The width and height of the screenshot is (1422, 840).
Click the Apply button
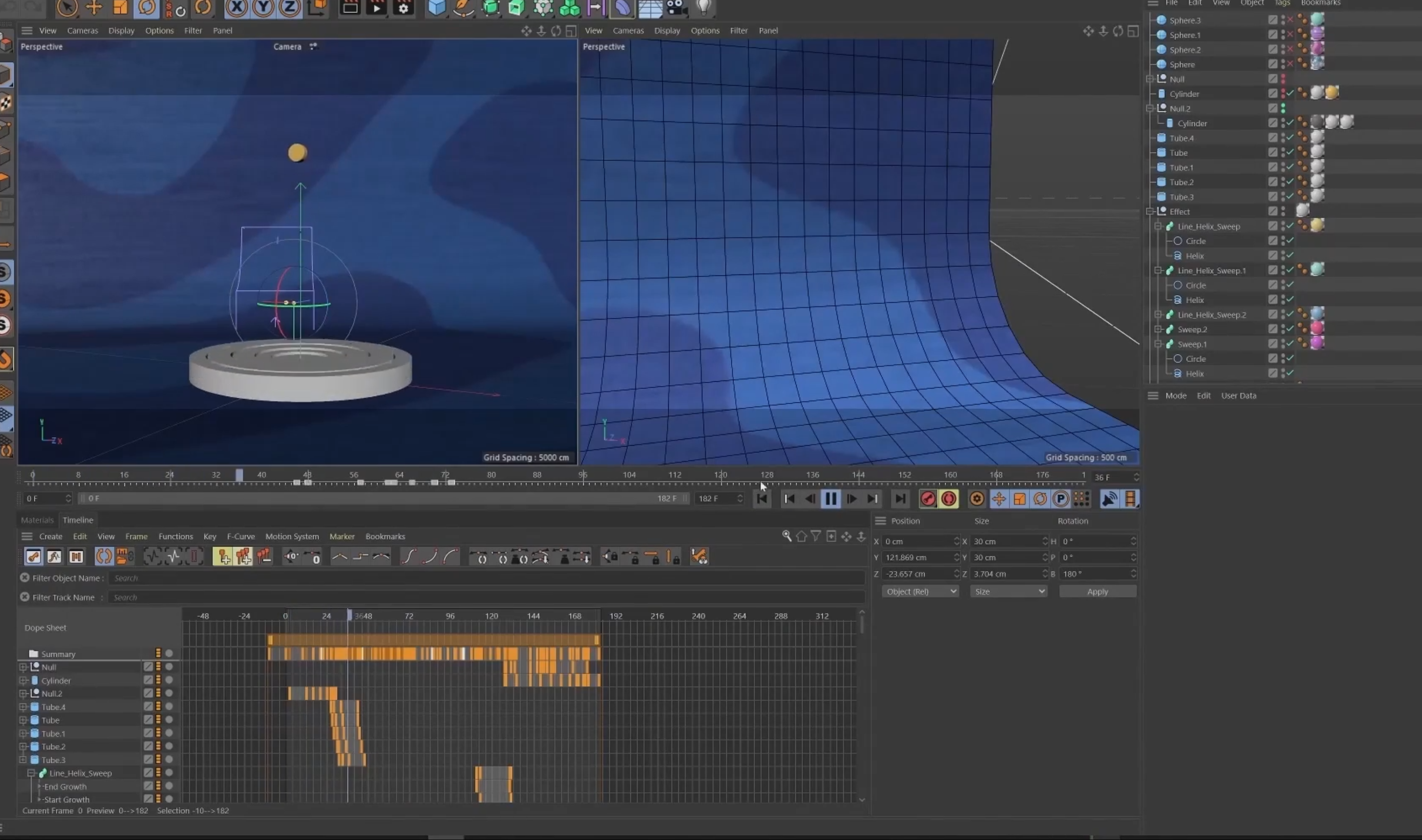tap(1097, 591)
